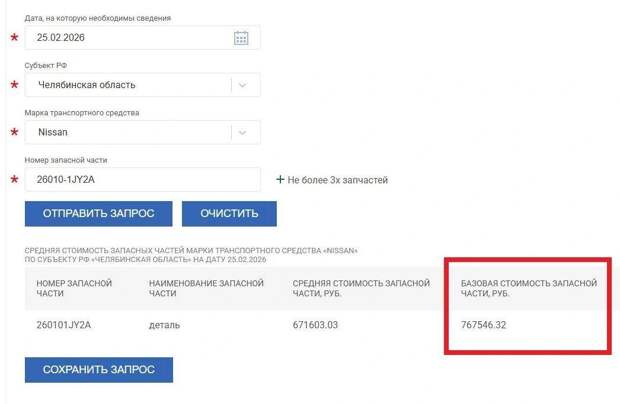The image size is (620, 404).
Task: Expand the Марка транспортного средства chevron arrow
Action: pyautogui.click(x=243, y=132)
